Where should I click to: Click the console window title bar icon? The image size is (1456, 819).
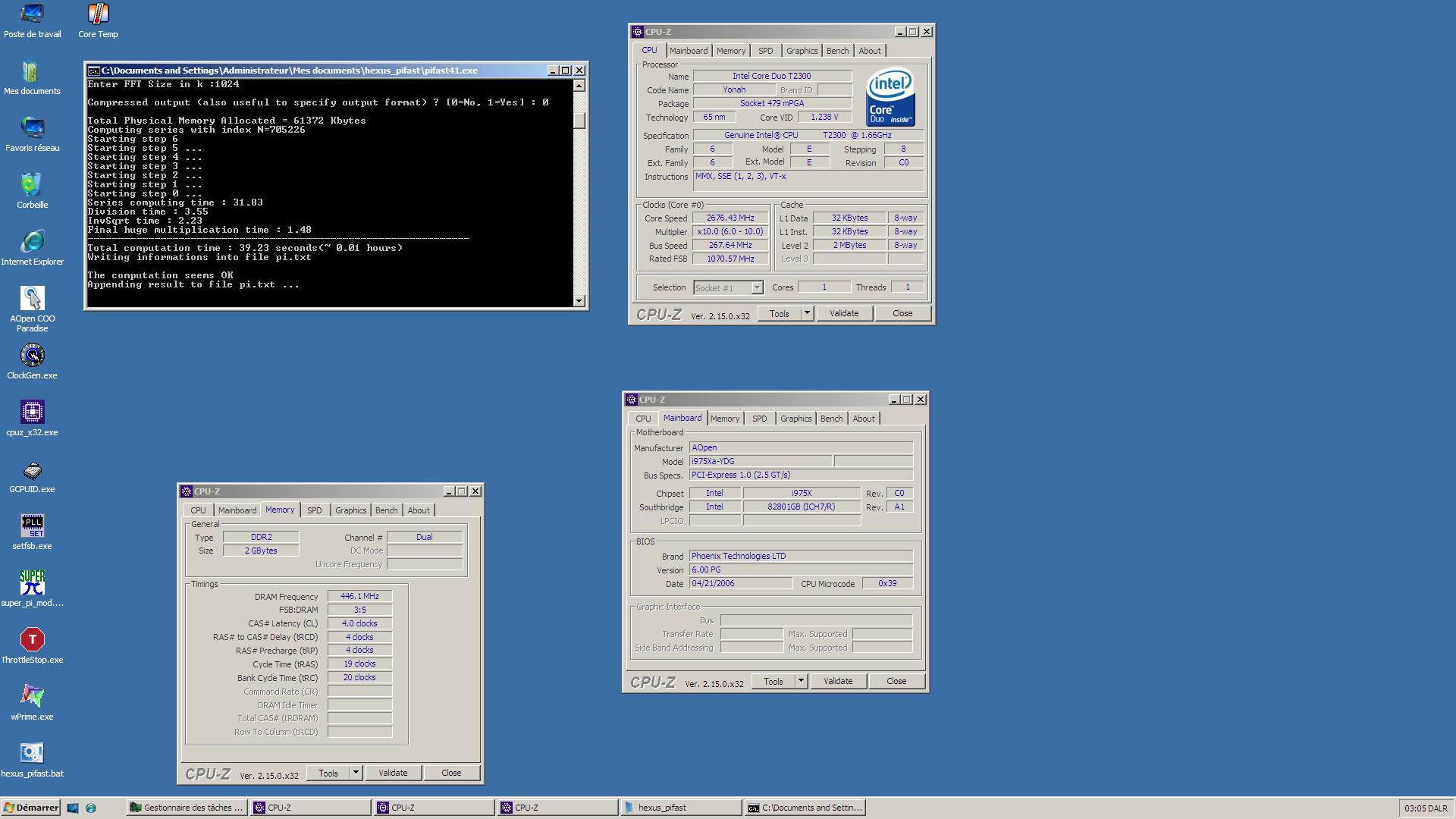point(93,71)
